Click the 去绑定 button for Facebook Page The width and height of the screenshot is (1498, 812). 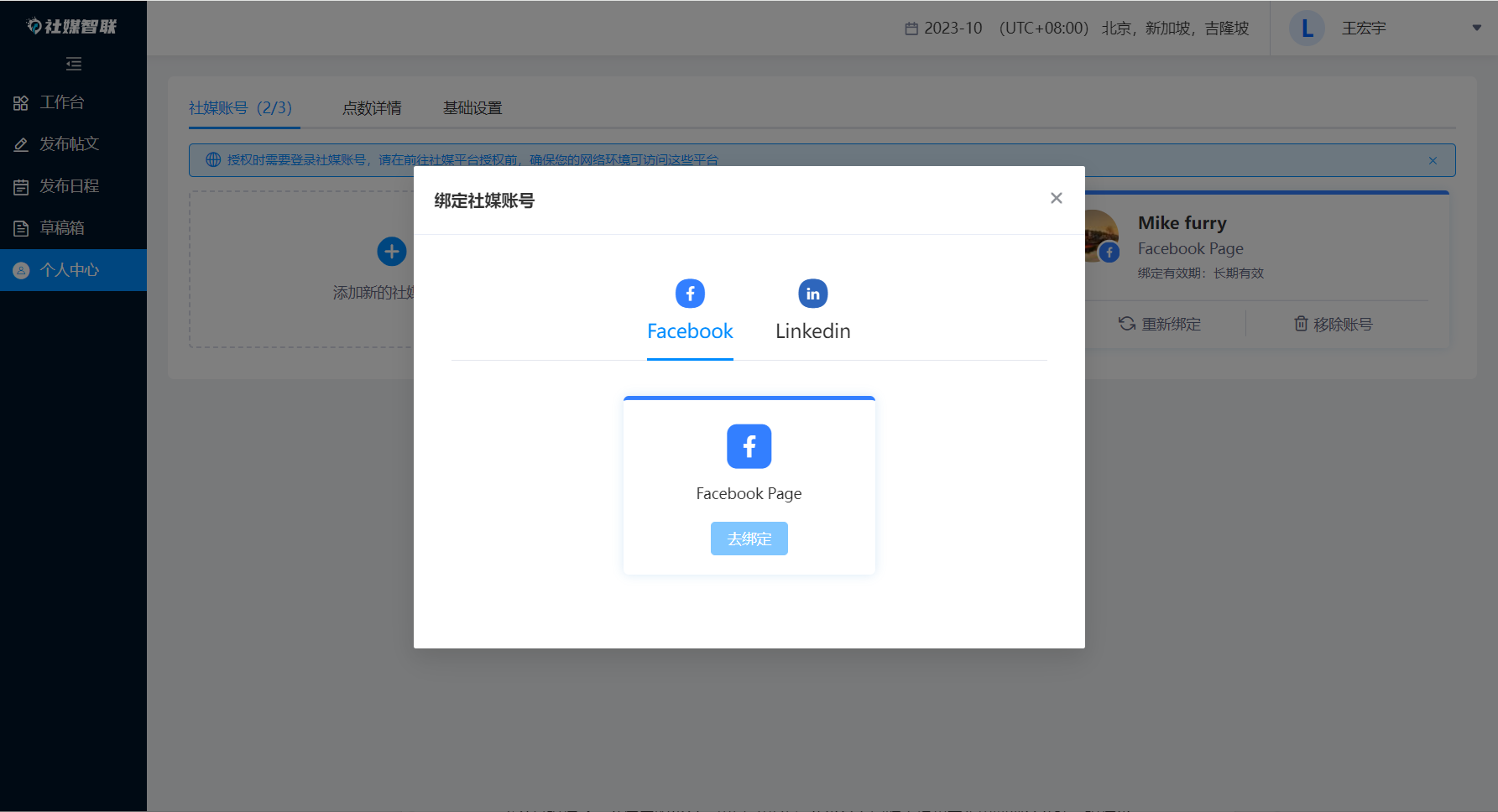click(x=749, y=539)
